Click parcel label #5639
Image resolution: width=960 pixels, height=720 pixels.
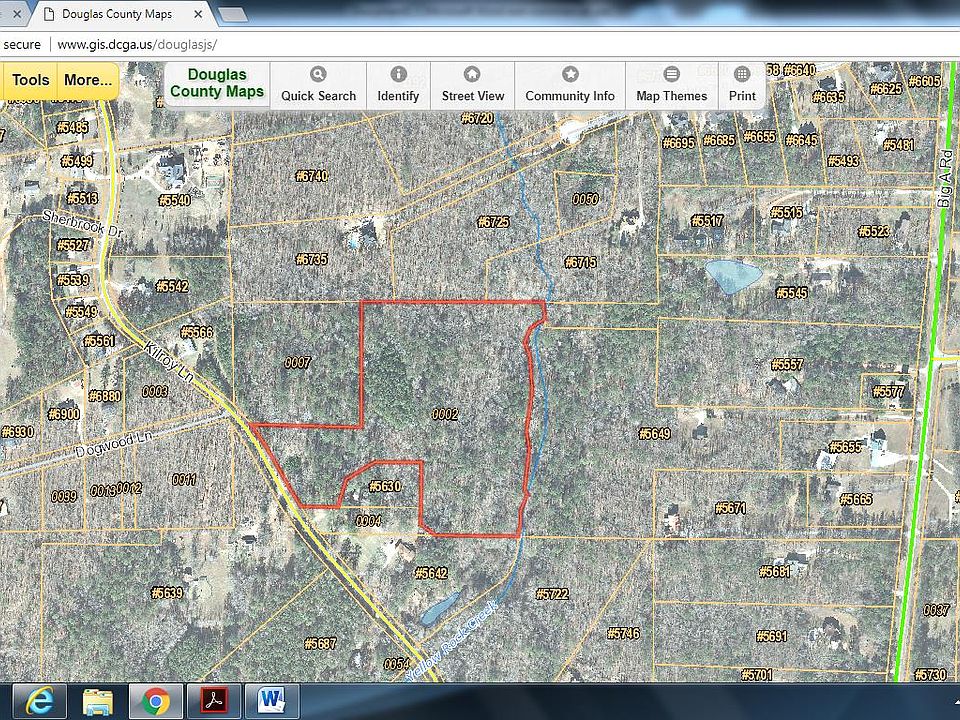click(167, 593)
